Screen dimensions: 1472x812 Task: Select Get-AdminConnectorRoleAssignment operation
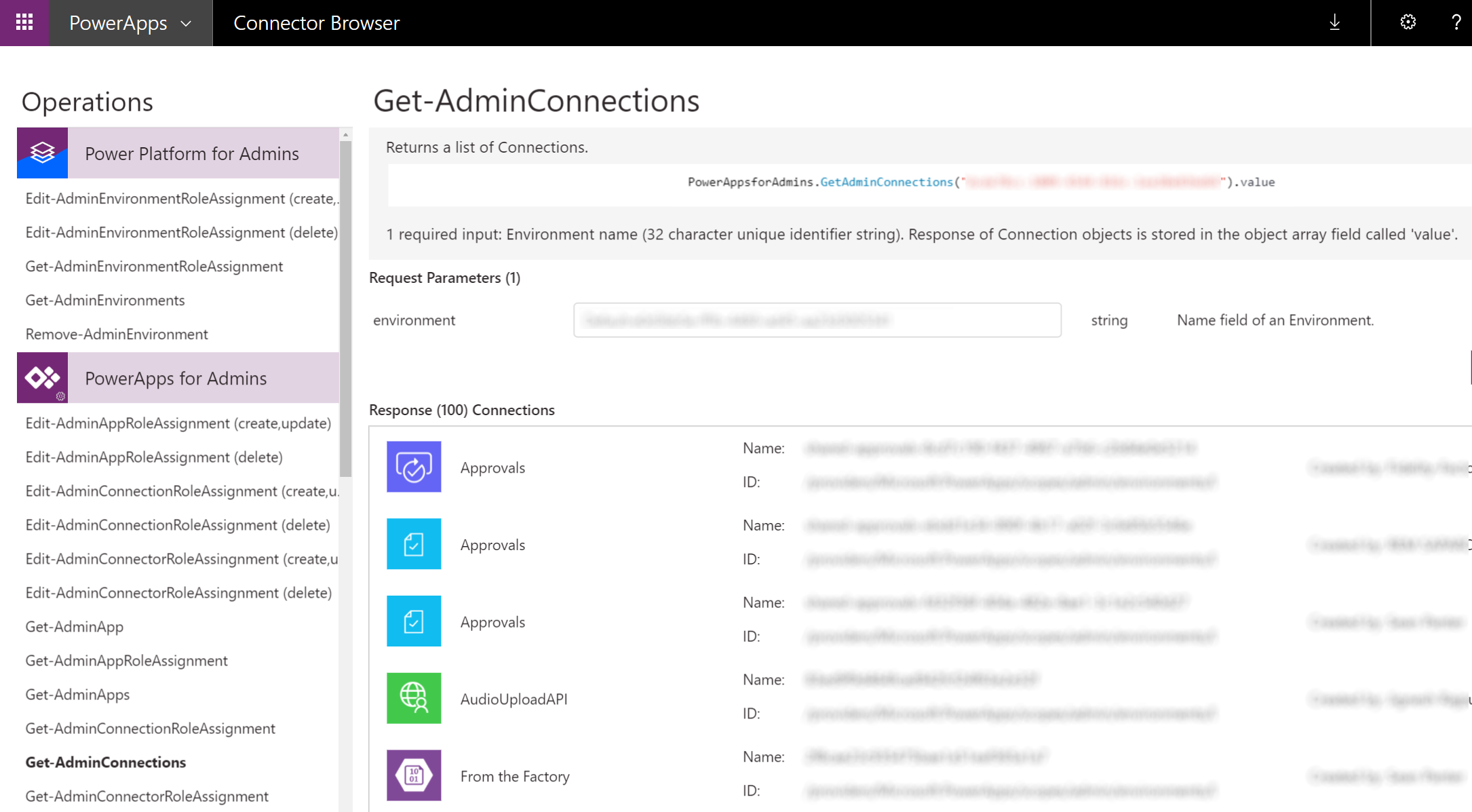click(147, 795)
